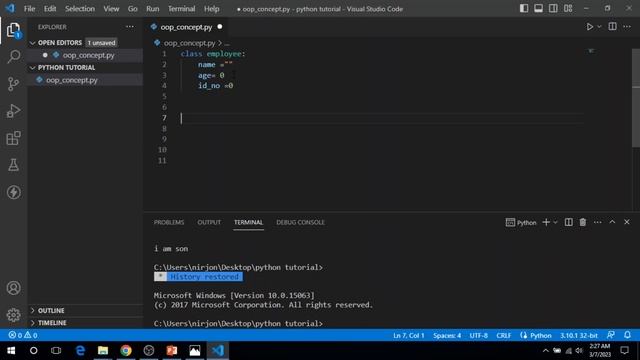
Task: Open the Explorer view in activity bar
Action: pos(13,30)
